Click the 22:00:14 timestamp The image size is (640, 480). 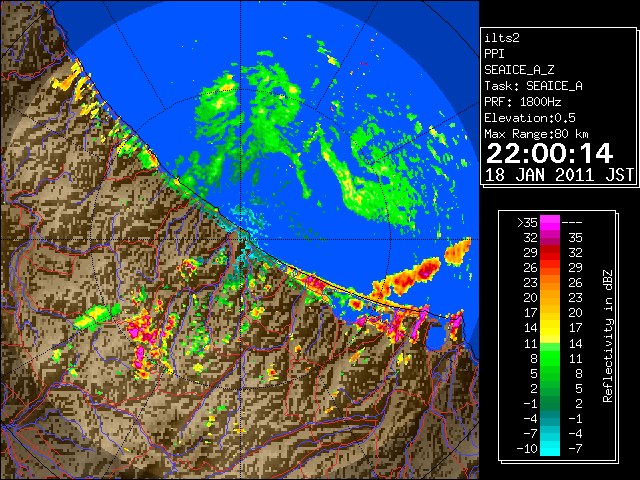pyautogui.click(x=549, y=153)
